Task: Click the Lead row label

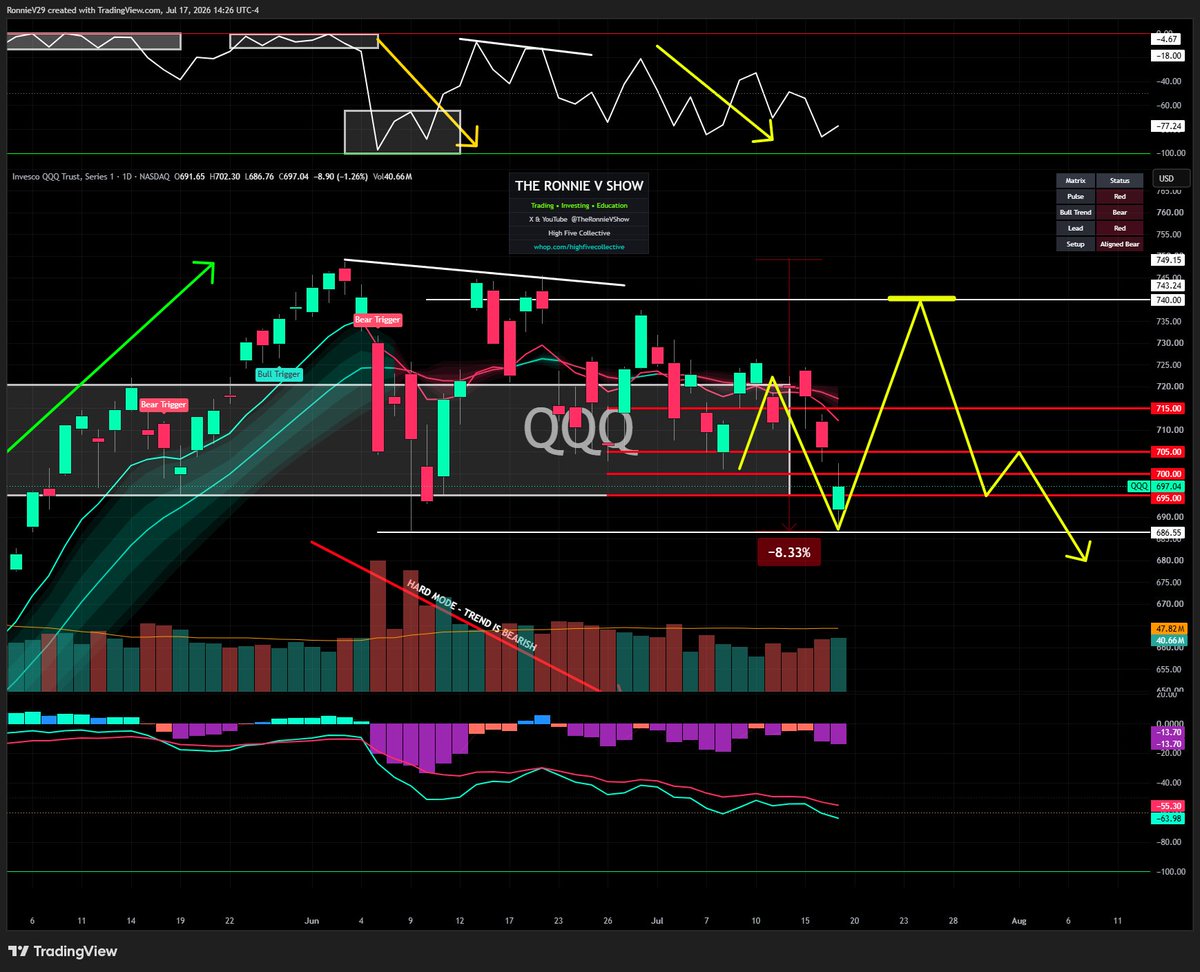Action: click(1075, 228)
